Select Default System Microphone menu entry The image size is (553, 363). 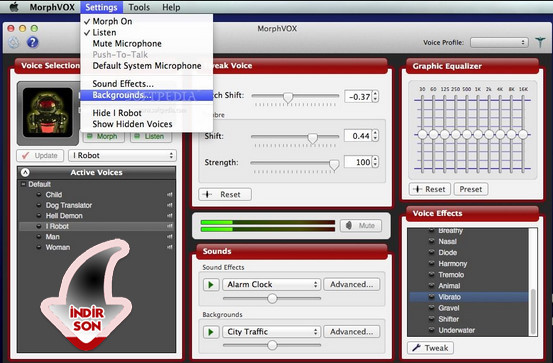click(147, 66)
